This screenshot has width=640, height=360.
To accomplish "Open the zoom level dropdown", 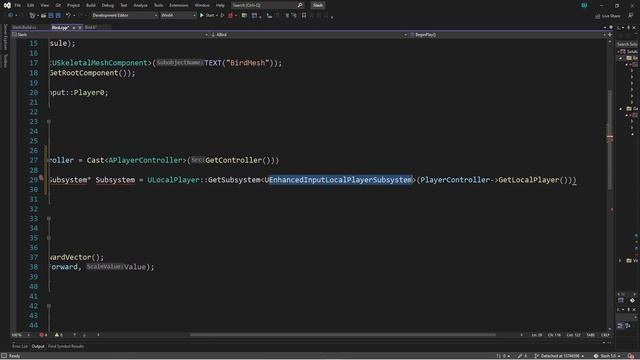I will (20, 335).
